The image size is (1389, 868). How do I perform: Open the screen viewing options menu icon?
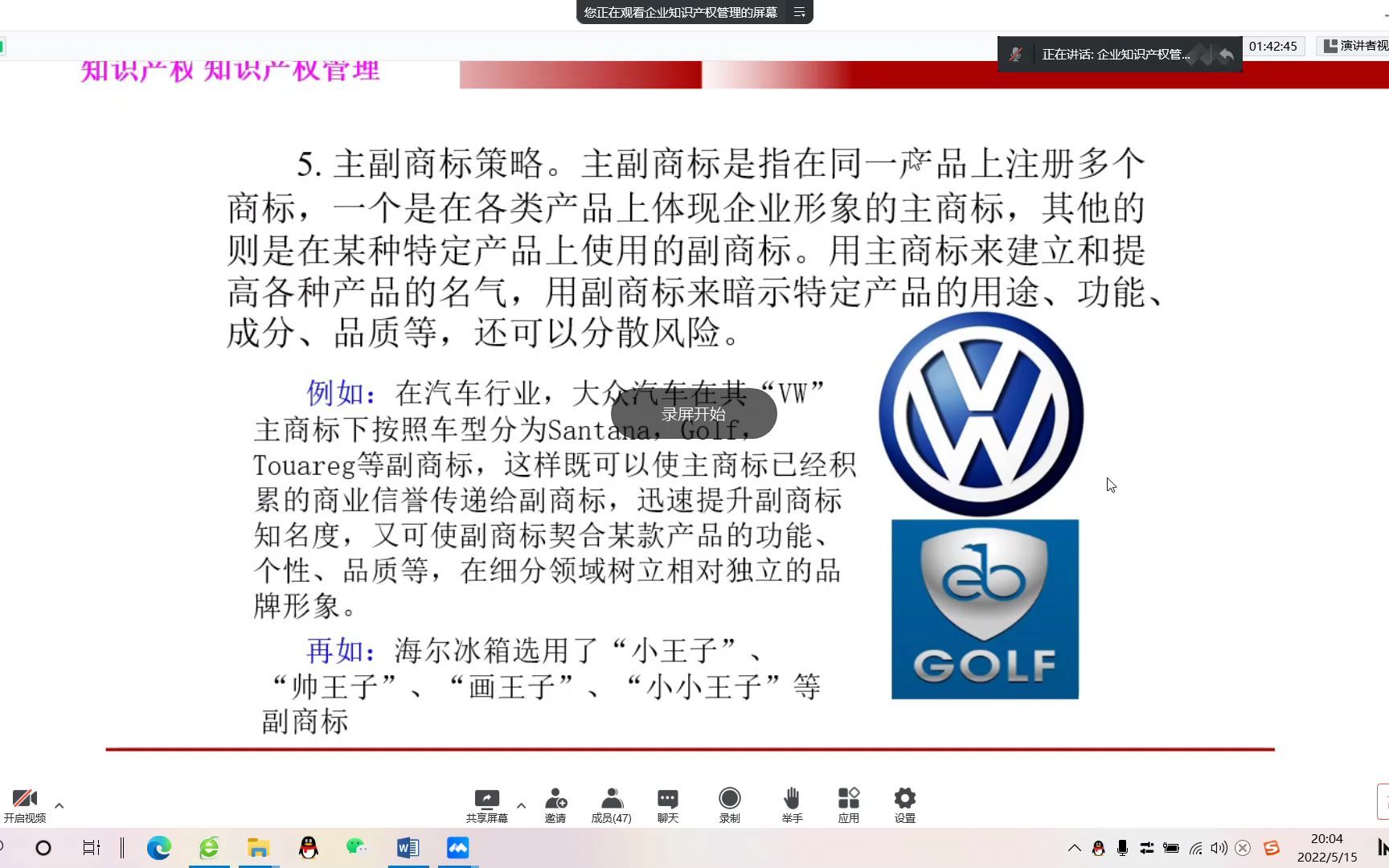[799, 12]
